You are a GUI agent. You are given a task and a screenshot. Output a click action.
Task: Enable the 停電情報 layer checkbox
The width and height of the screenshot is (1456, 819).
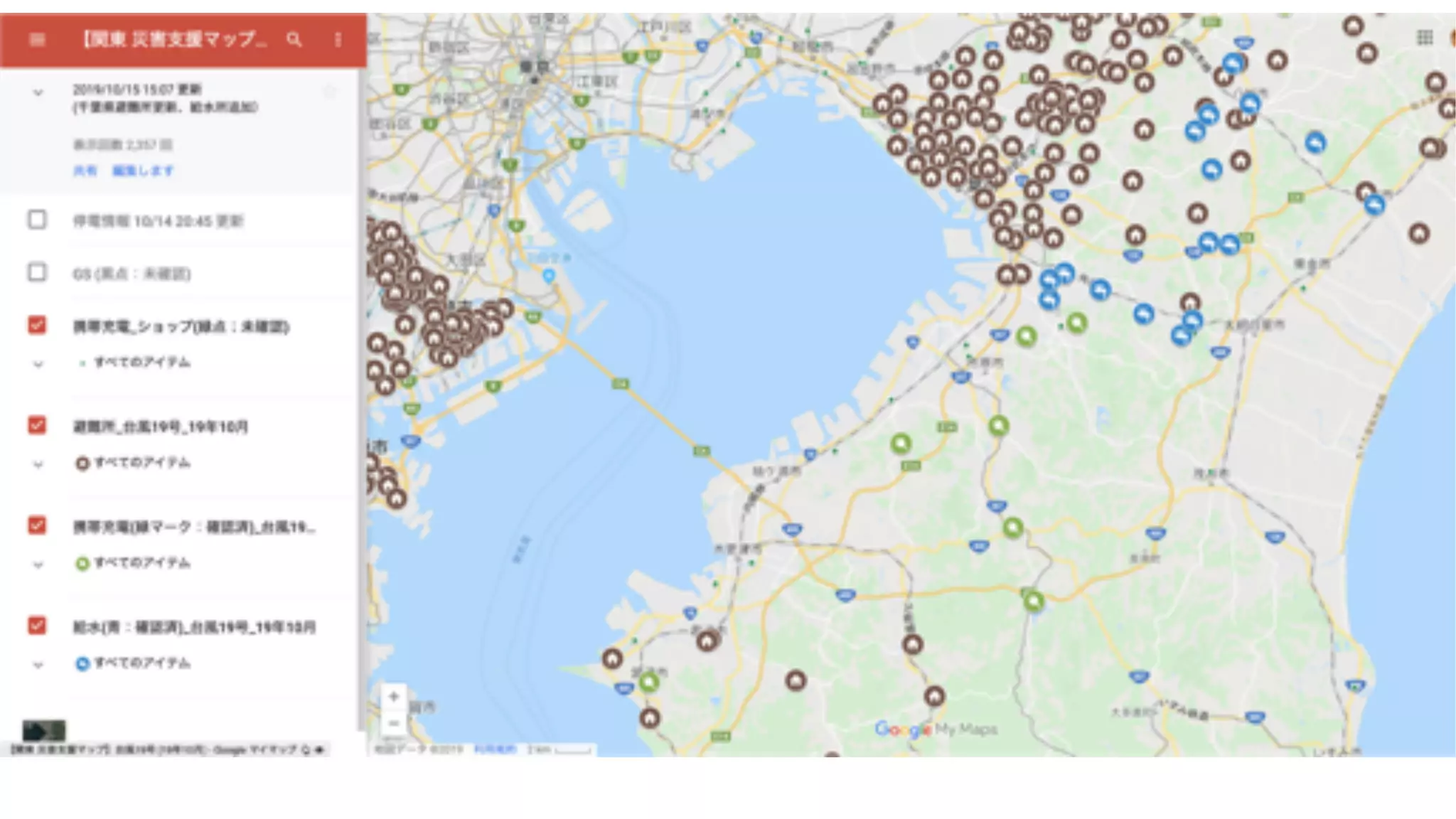click(37, 220)
